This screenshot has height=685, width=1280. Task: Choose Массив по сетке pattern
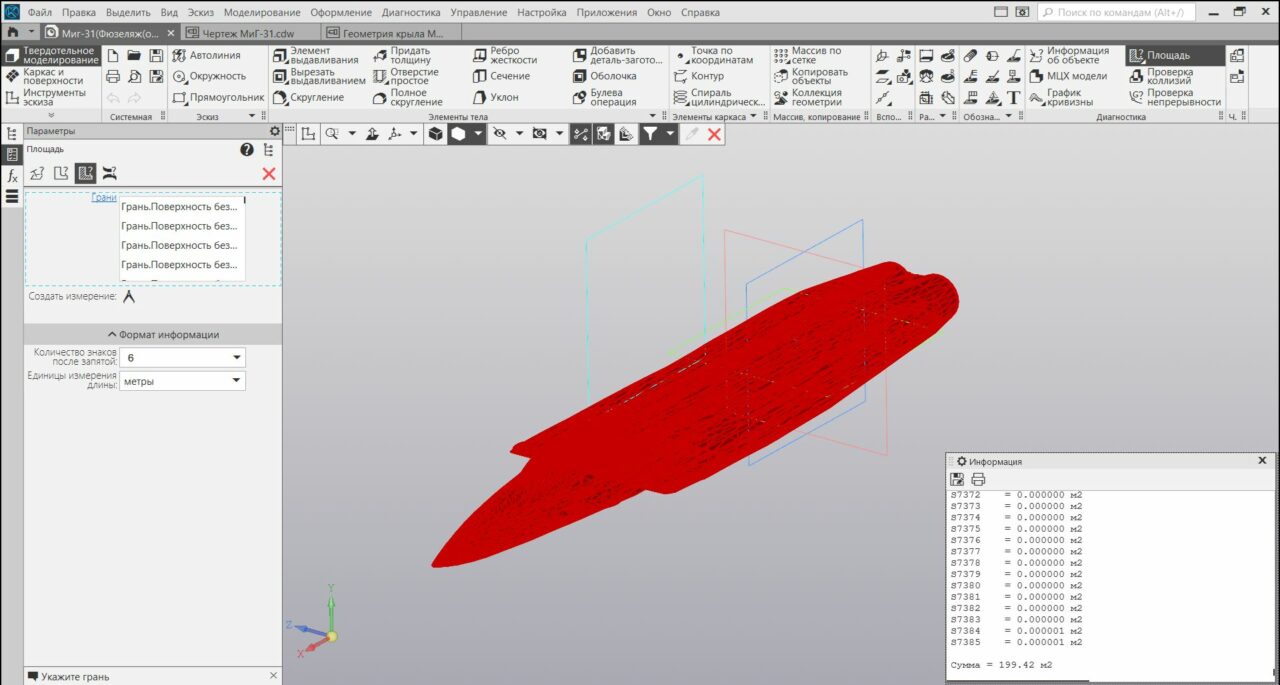click(807, 55)
